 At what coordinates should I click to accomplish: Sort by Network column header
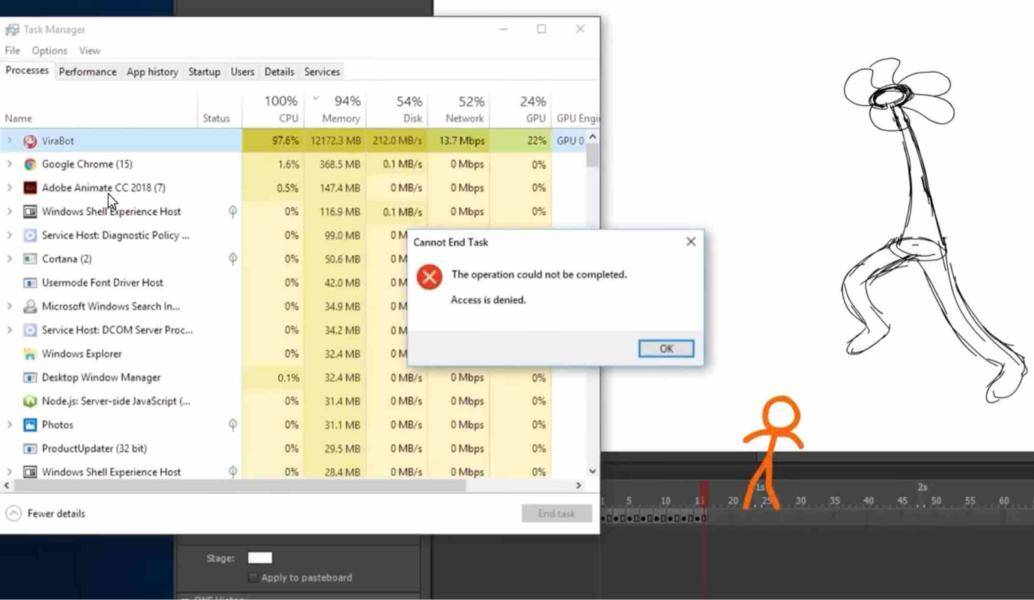pyautogui.click(x=458, y=109)
